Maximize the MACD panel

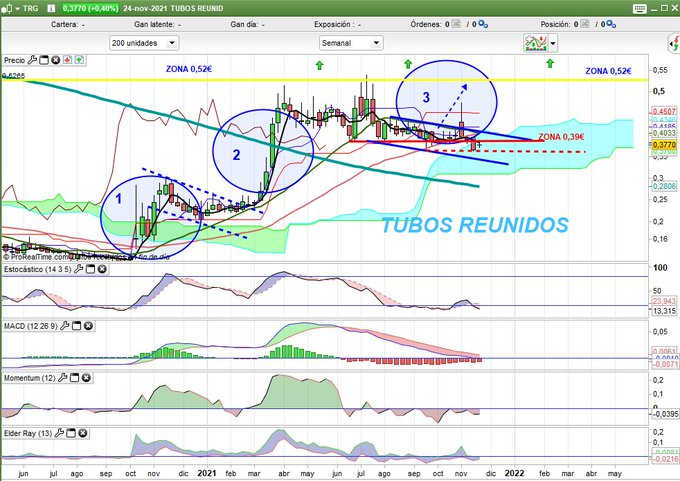click(x=76, y=326)
